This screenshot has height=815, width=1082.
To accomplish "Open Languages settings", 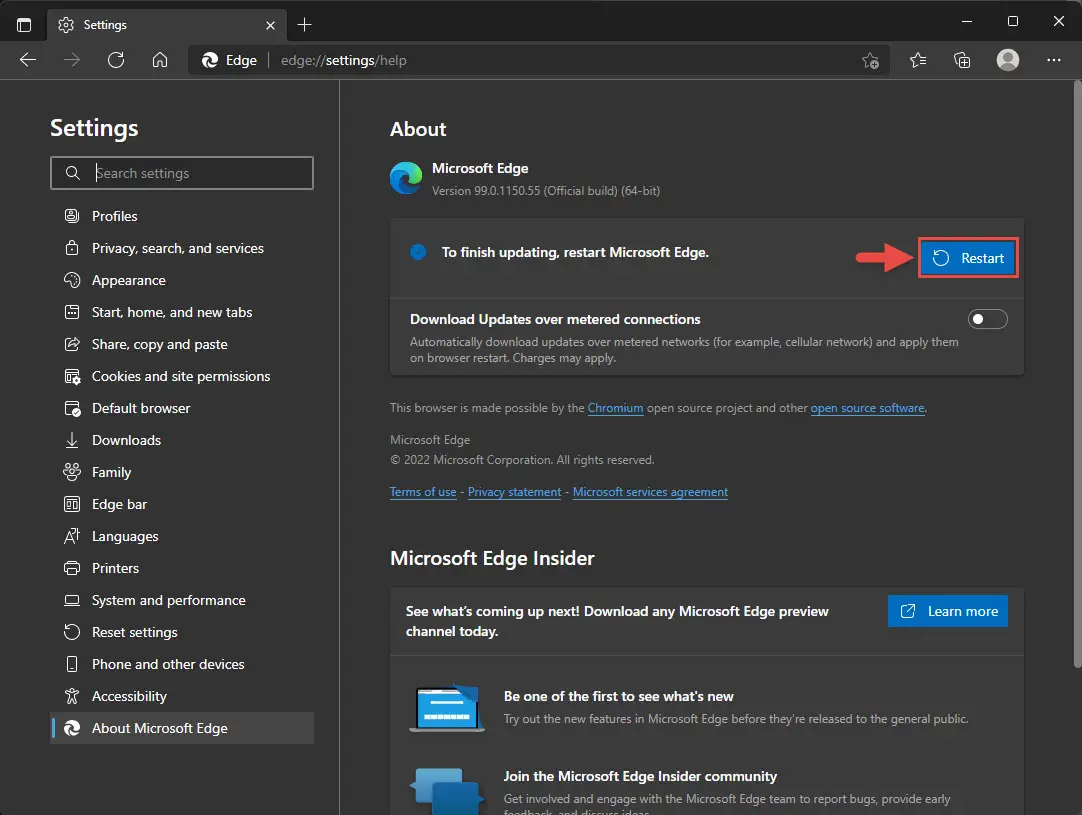I will point(182,536).
